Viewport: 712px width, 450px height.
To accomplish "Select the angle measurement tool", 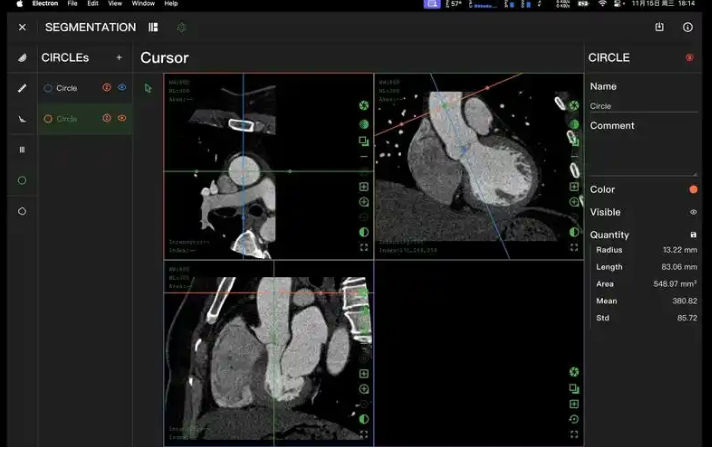I will tap(22, 119).
